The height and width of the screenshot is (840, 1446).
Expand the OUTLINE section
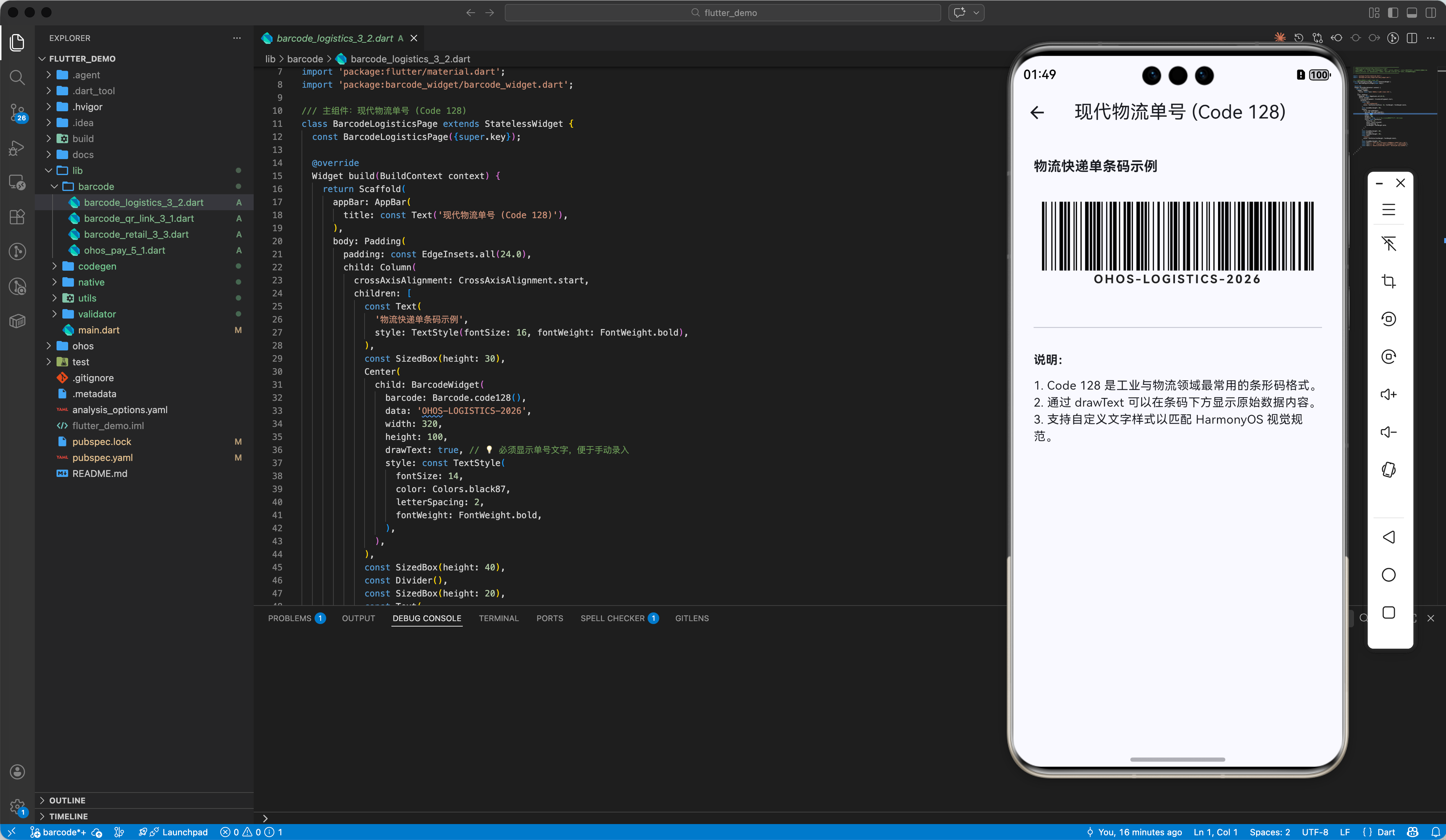coord(67,800)
